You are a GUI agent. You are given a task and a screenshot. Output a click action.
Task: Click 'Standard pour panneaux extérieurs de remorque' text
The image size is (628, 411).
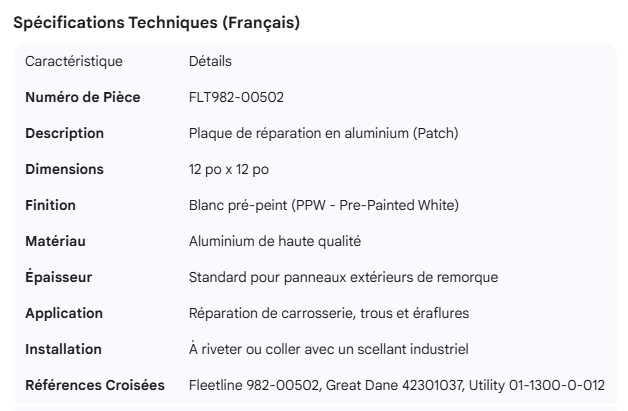343,277
